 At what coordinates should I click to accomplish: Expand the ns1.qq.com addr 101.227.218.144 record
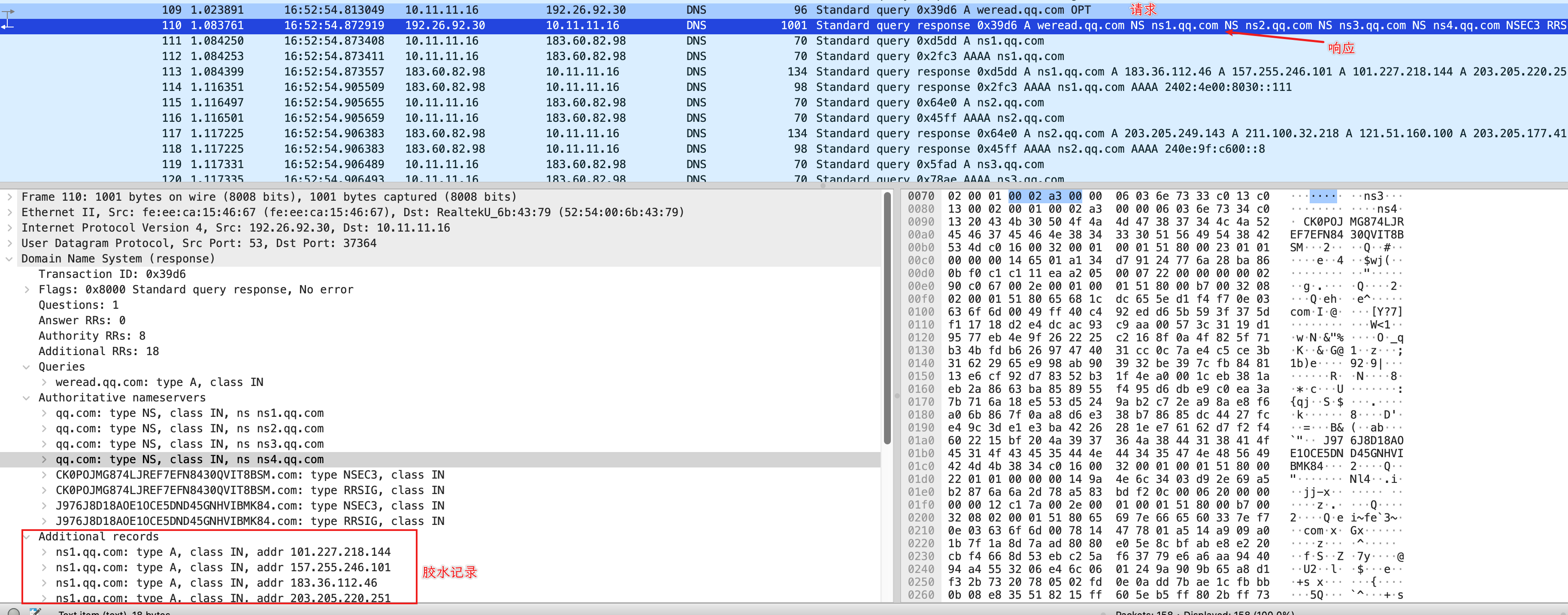44,552
